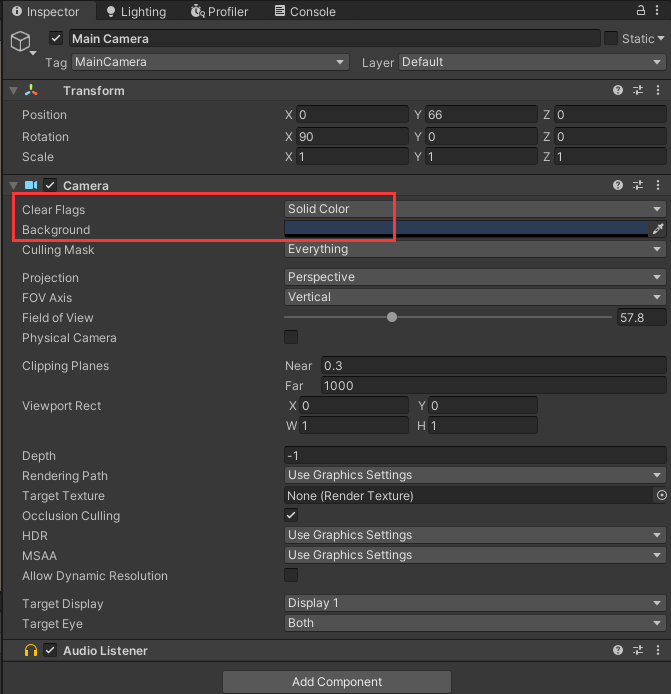Image resolution: width=671 pixels, height=694 pixels.
Task: Click the Target Texture field
Action: (x=469, y=495)
